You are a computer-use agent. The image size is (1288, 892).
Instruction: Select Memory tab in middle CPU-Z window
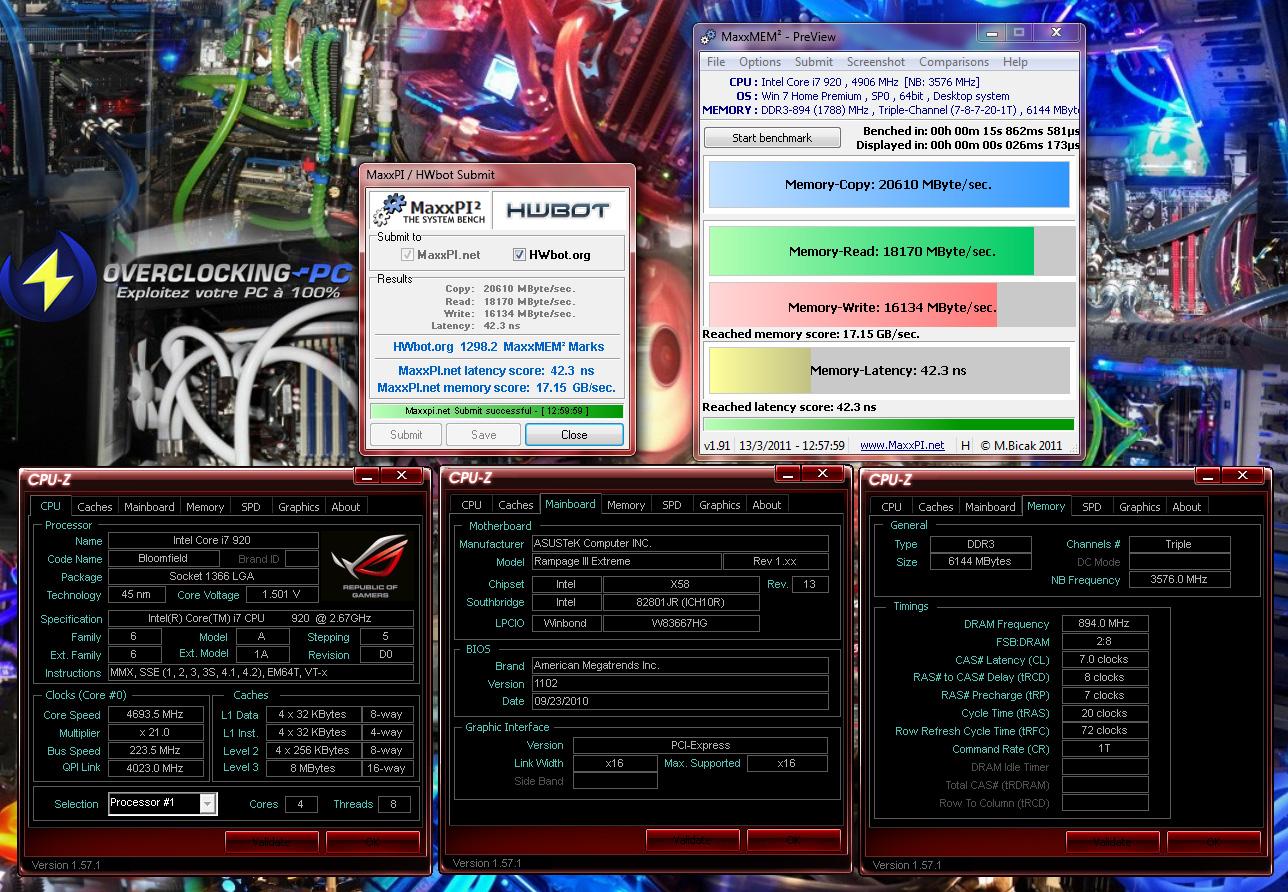(x=626, y=505)
